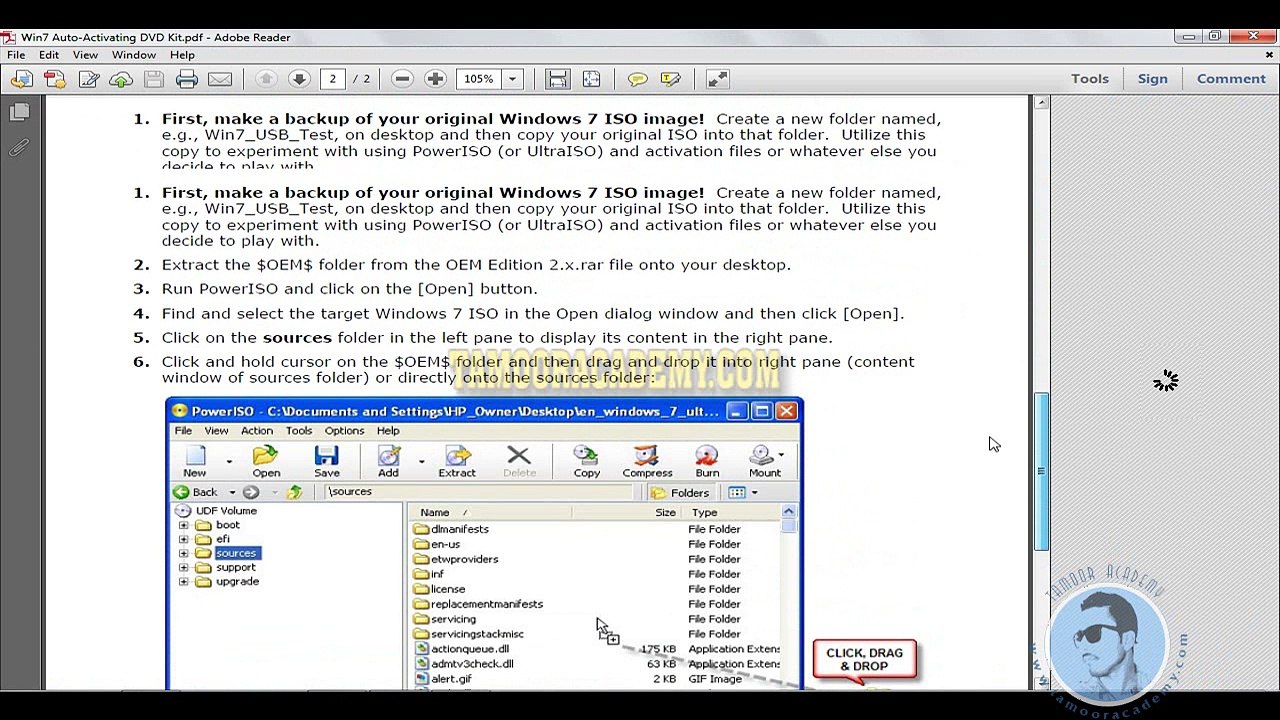Close the document with menu bar x

[x=1270, y=55]
